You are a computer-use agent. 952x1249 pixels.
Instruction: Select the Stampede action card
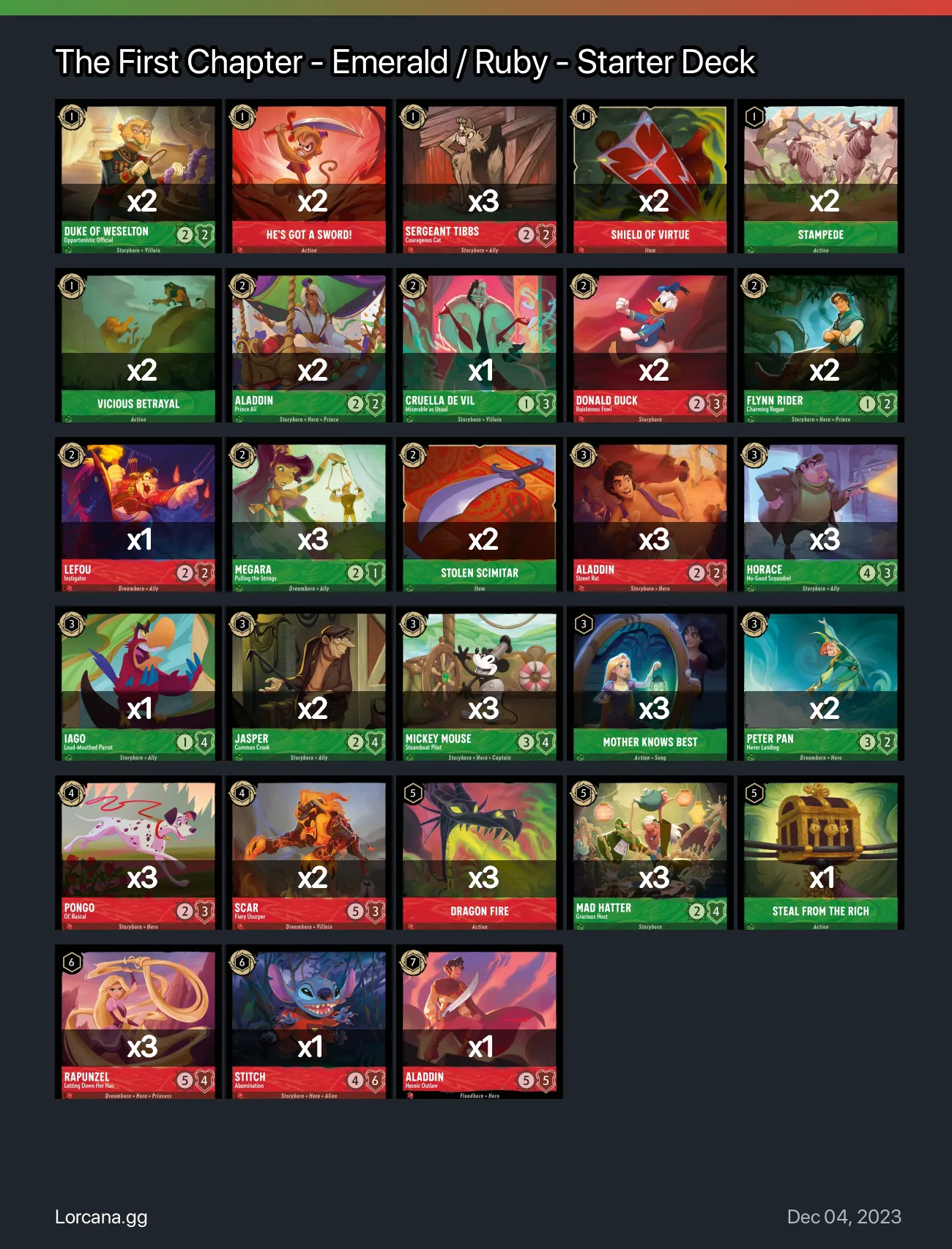821,176
